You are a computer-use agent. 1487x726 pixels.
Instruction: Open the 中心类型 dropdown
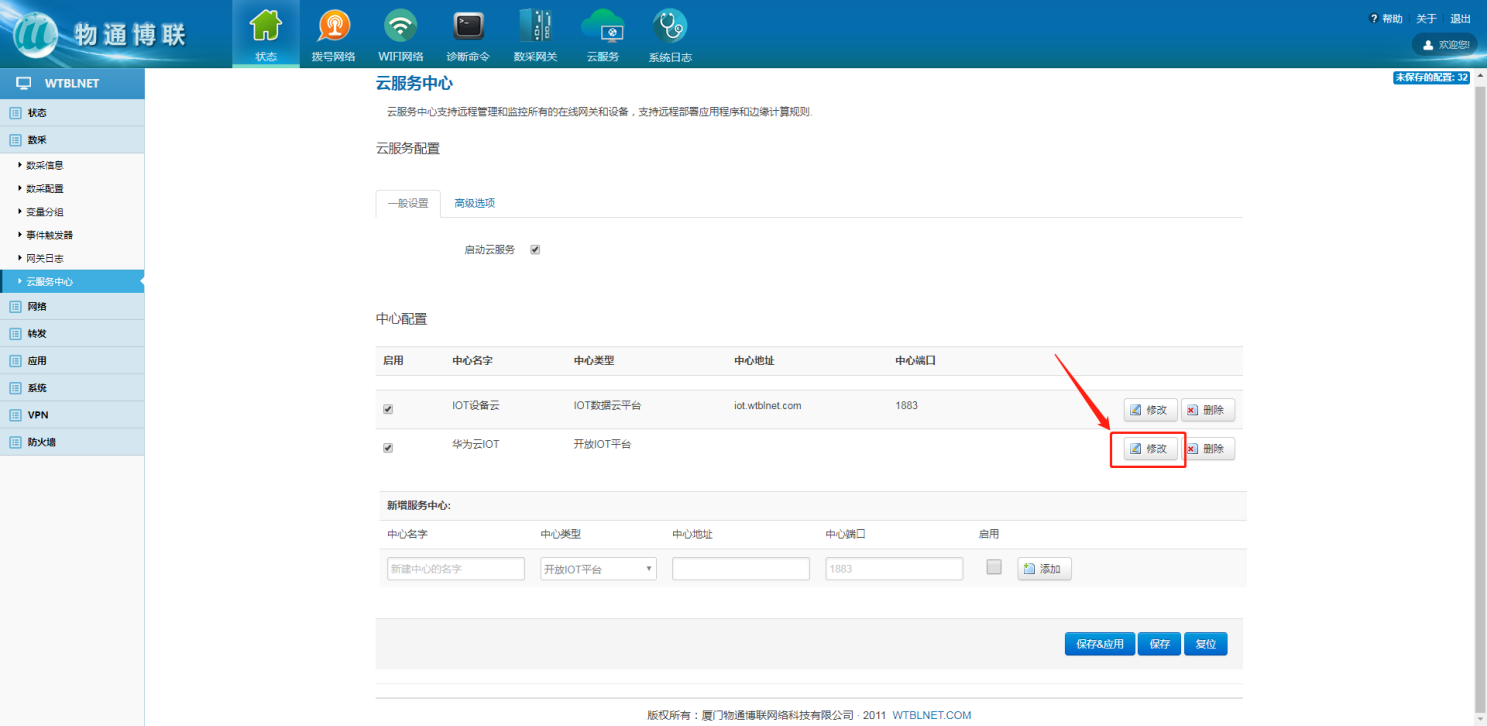point(598,569)
